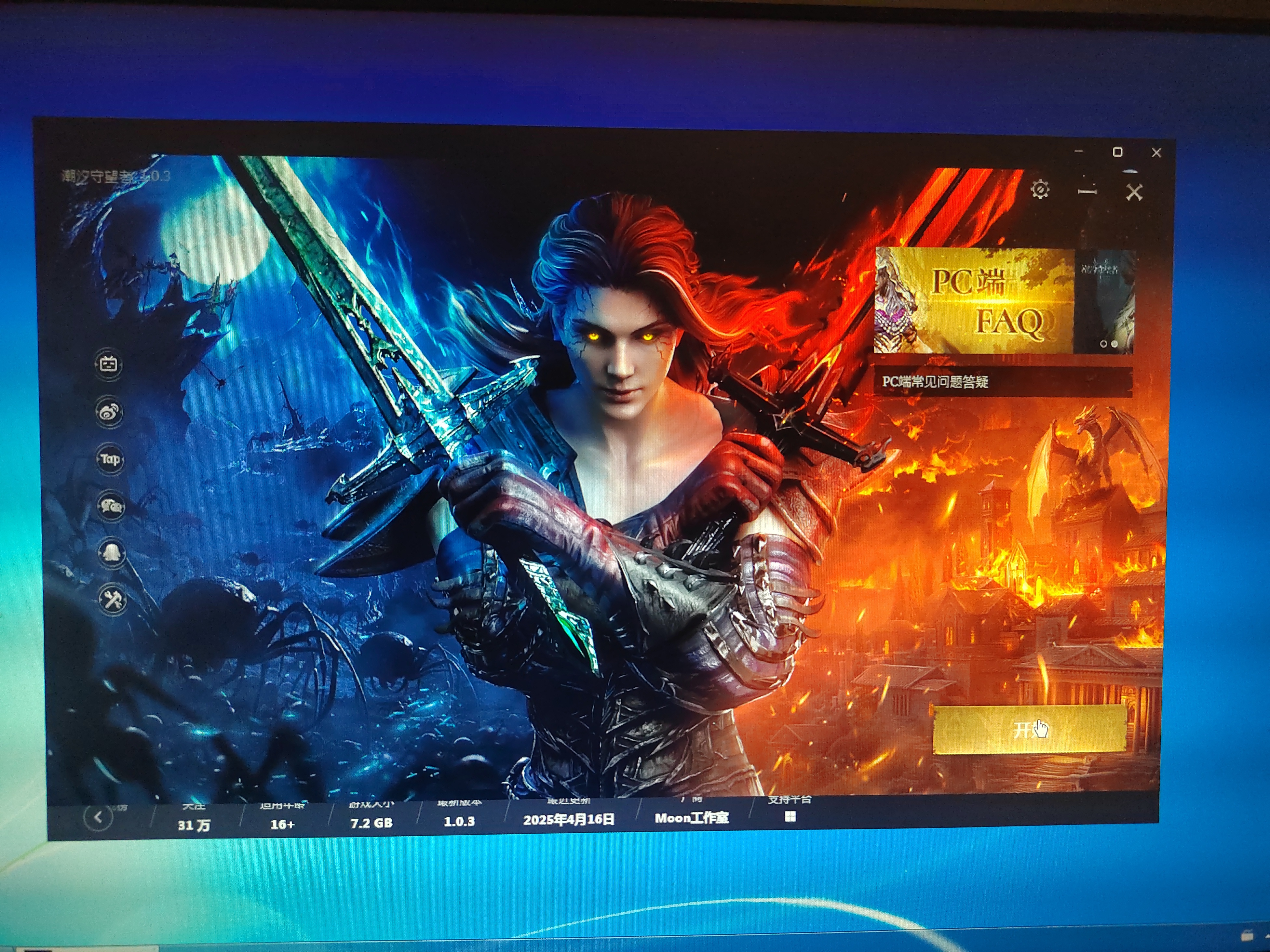
Task: Switch to the first banner dot
Action: coord(1103,344)
